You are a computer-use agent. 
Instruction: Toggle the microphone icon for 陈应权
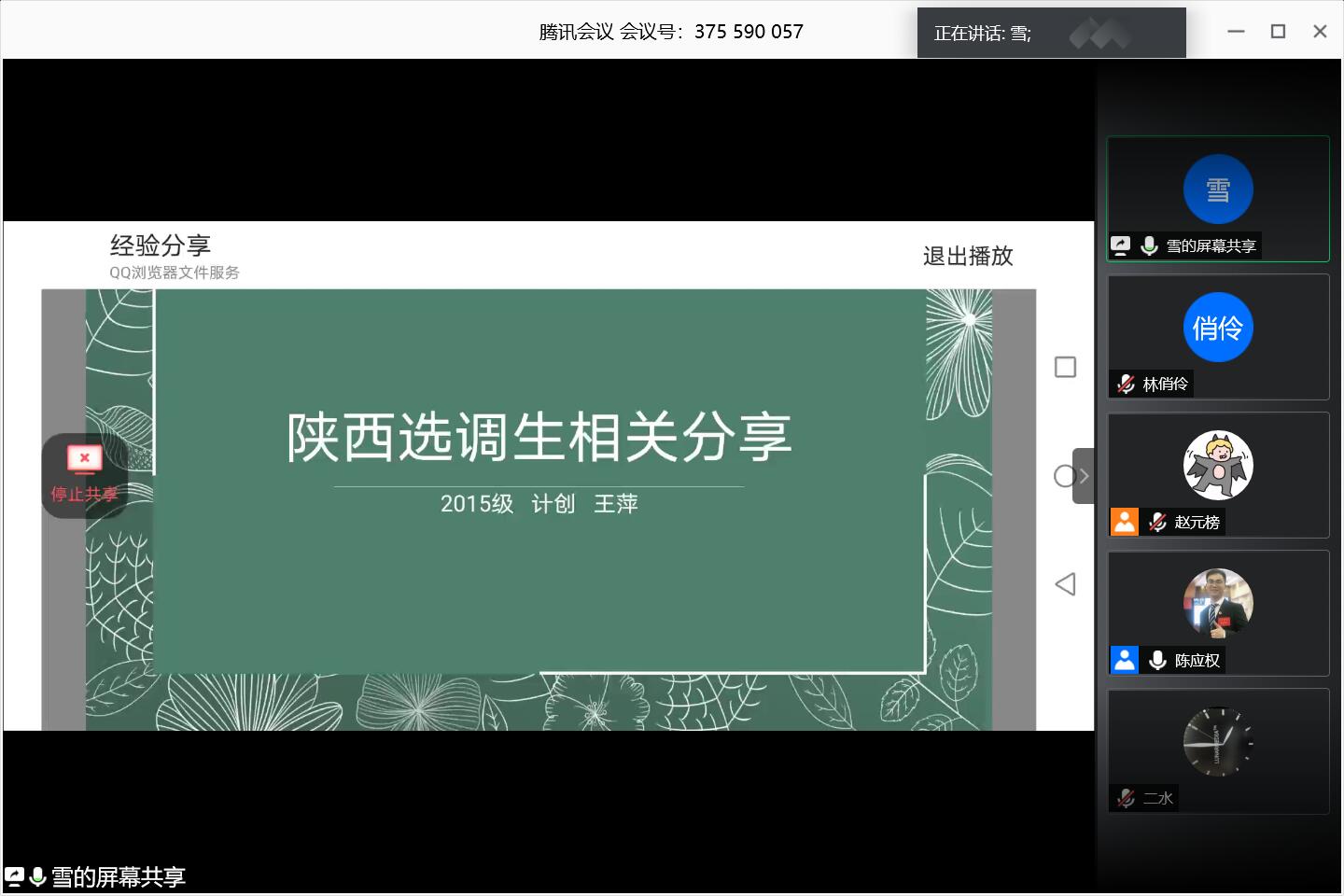pyautogui.click(x=1157, y=660)
